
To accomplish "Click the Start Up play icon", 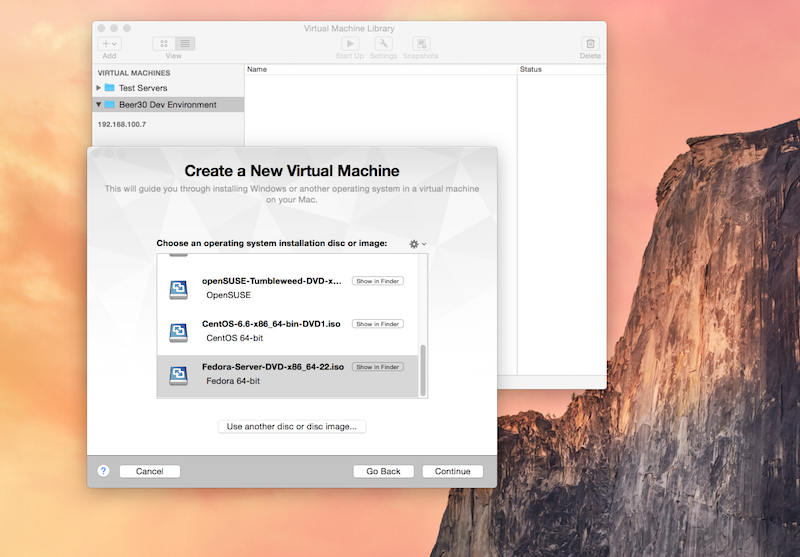I will point(350,44).
